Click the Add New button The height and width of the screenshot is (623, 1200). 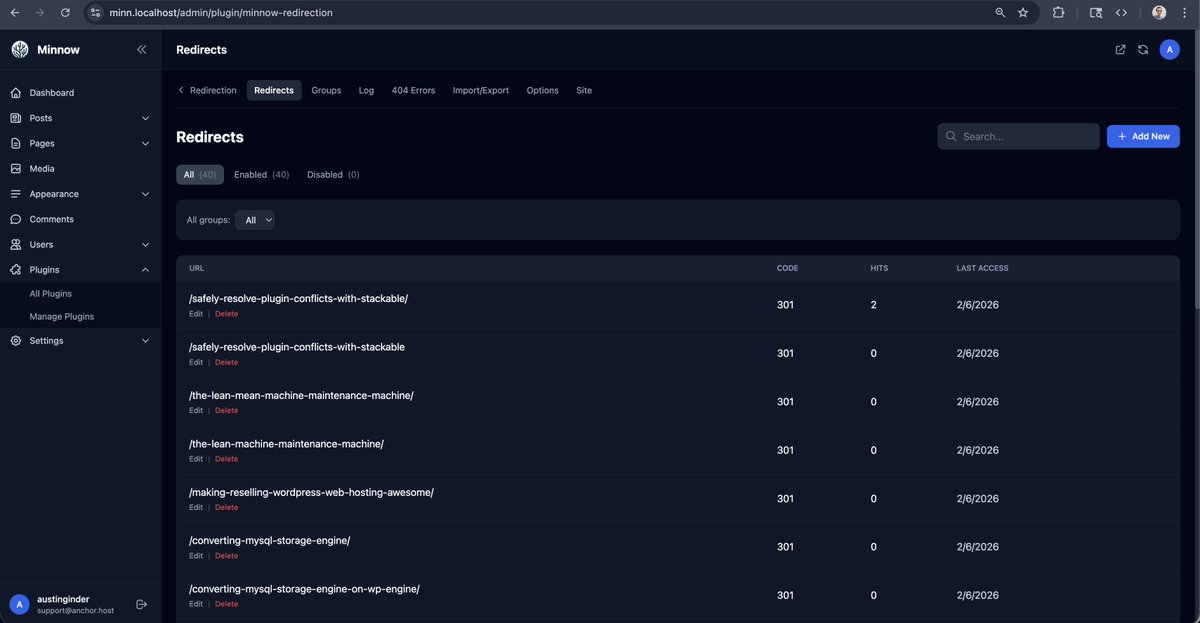point(1143,136)
